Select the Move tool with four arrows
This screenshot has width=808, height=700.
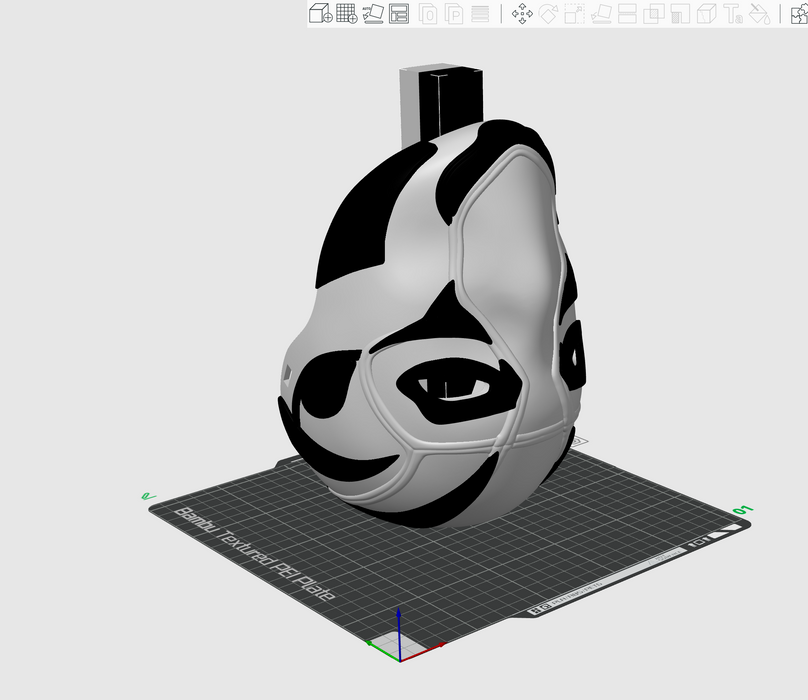click(522, 13)
